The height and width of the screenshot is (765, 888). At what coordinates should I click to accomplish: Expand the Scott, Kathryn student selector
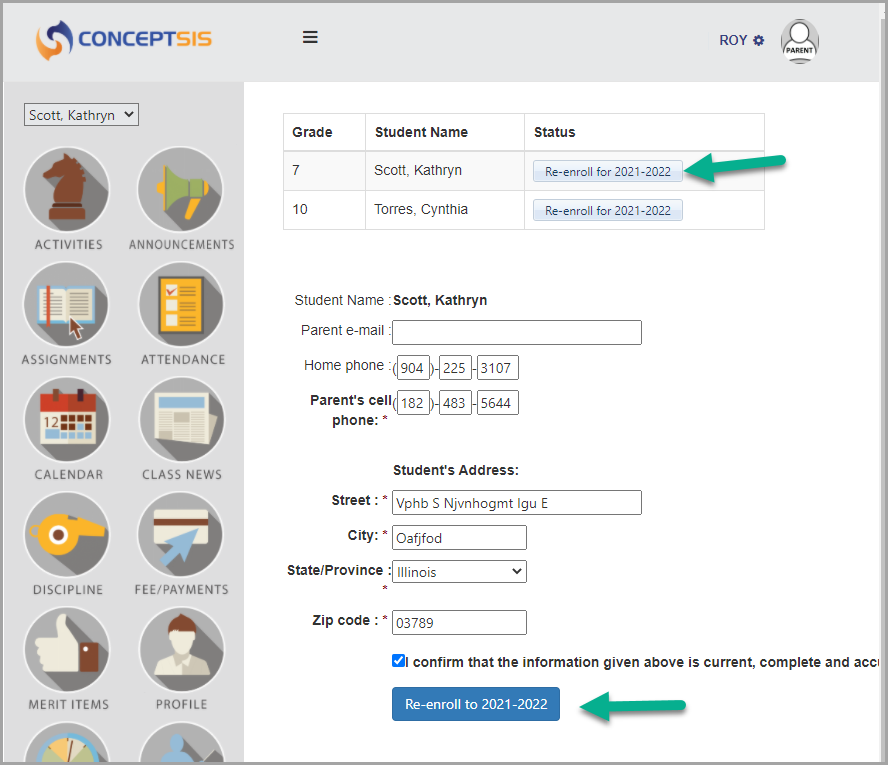click(81, 115)
